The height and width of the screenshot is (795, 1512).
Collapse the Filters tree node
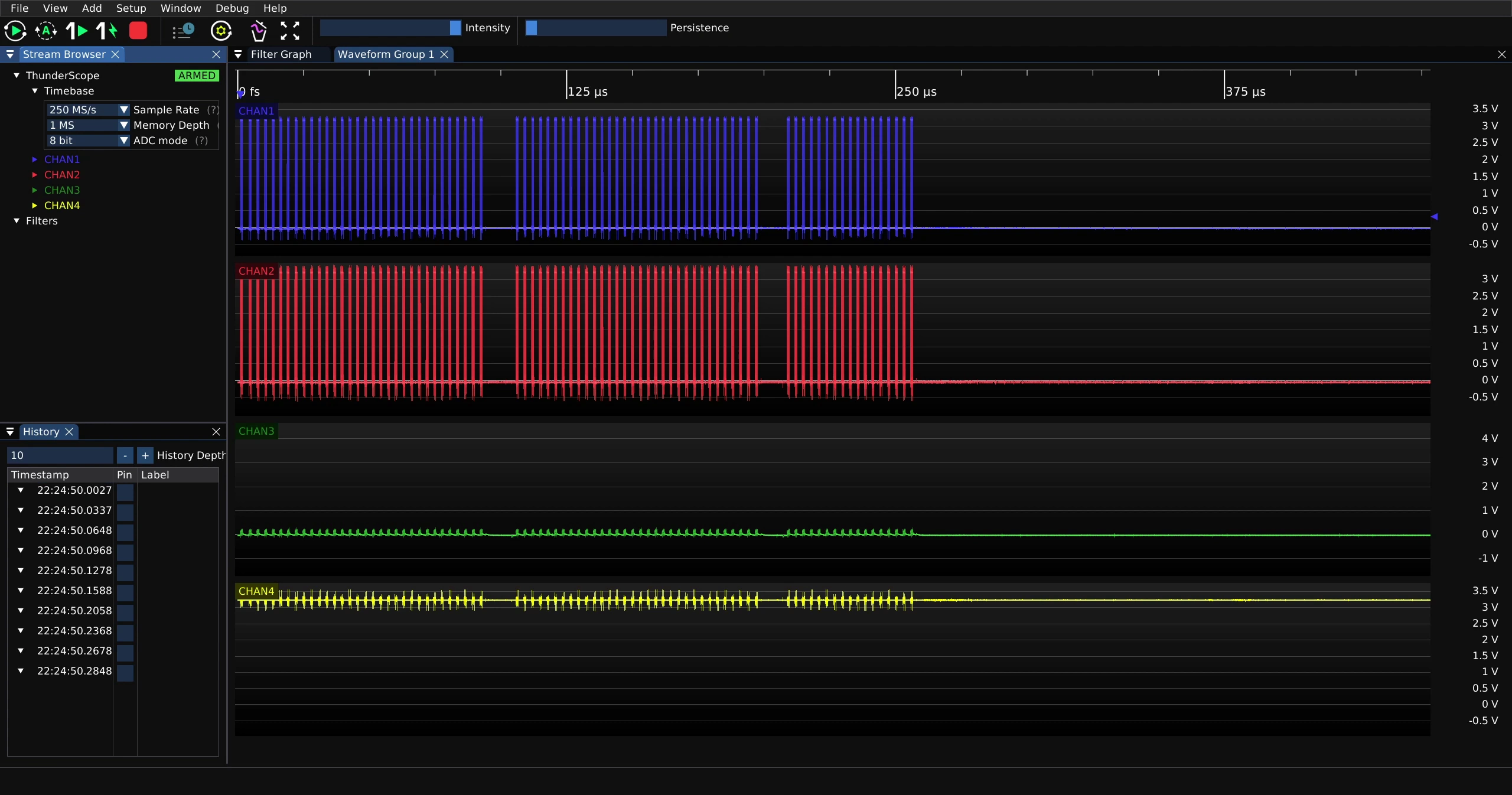pyautogui.click(x=17, y=221)
